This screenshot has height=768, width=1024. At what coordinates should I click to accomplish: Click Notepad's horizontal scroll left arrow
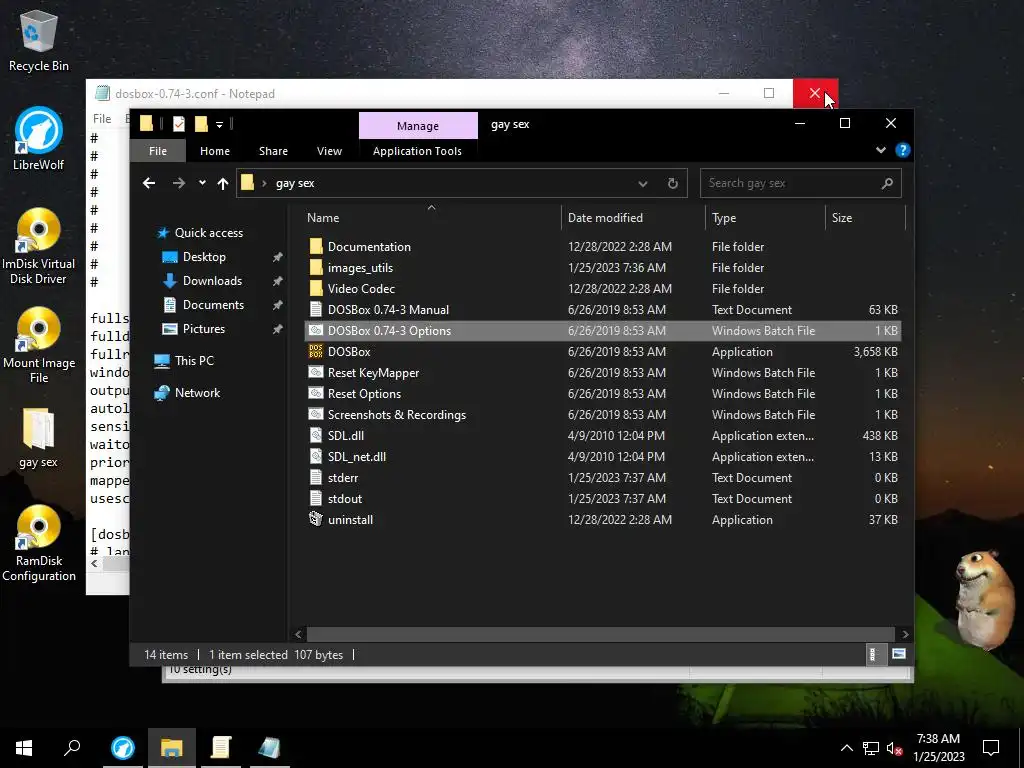click(95, 564)
